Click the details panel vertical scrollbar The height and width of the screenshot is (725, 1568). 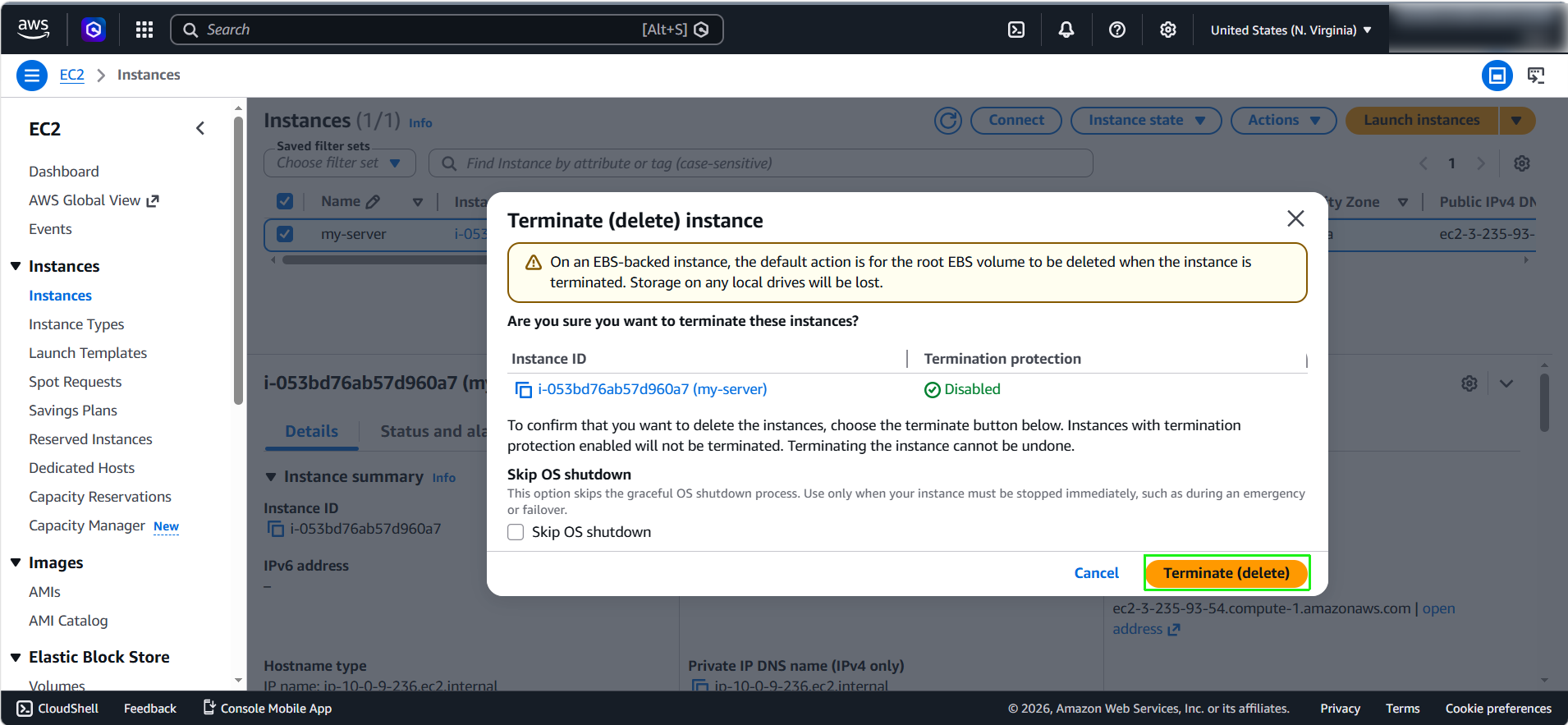[x=1544, y=402]
